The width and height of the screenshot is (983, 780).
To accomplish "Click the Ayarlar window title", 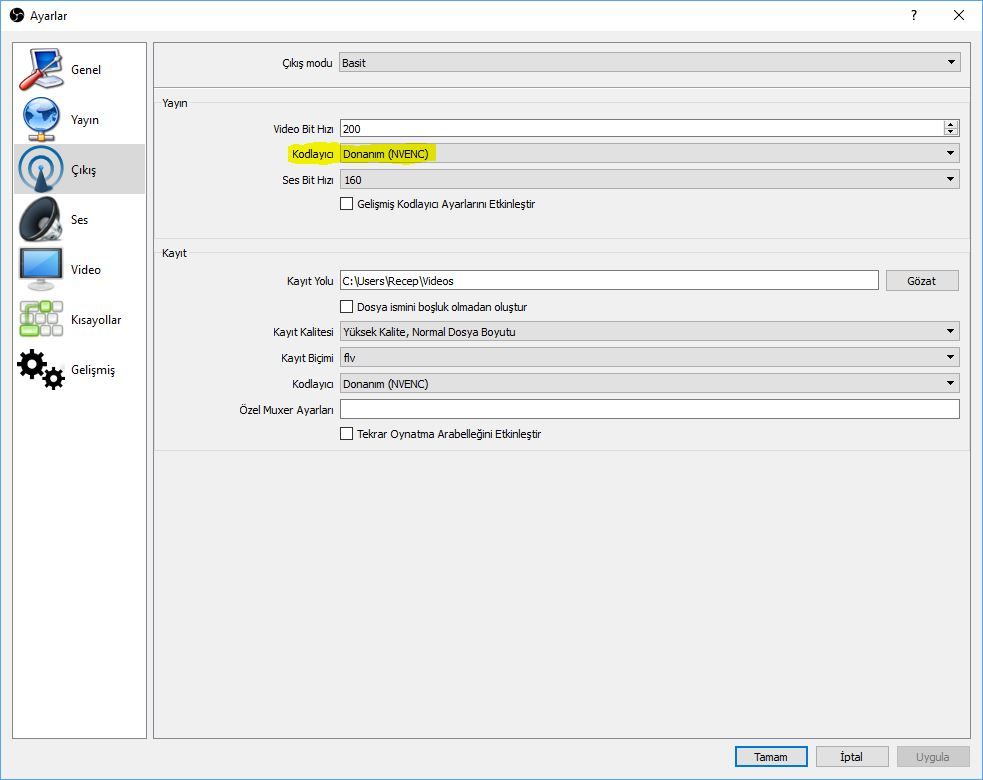I will point(48,16).
